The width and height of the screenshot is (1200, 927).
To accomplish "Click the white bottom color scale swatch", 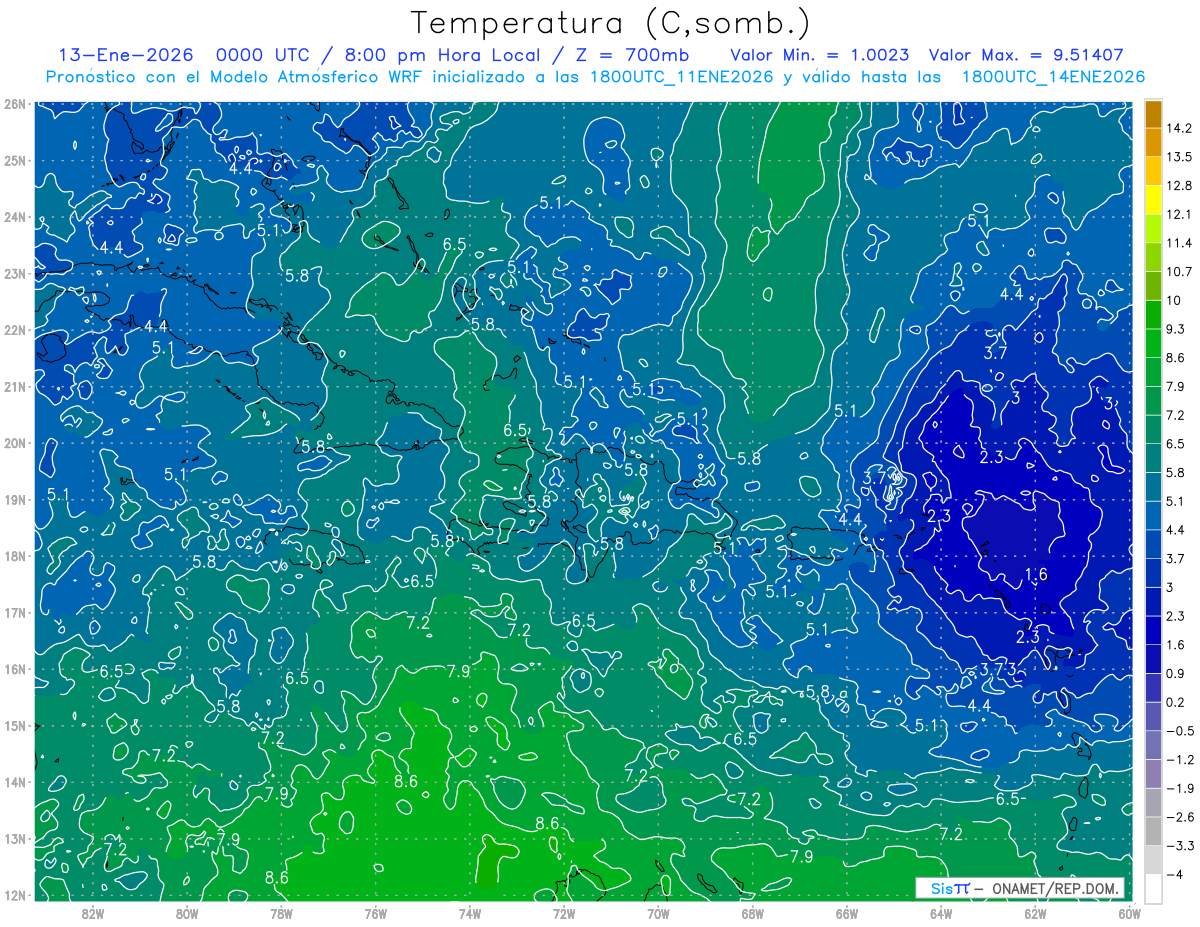I will coord(1153,887).
